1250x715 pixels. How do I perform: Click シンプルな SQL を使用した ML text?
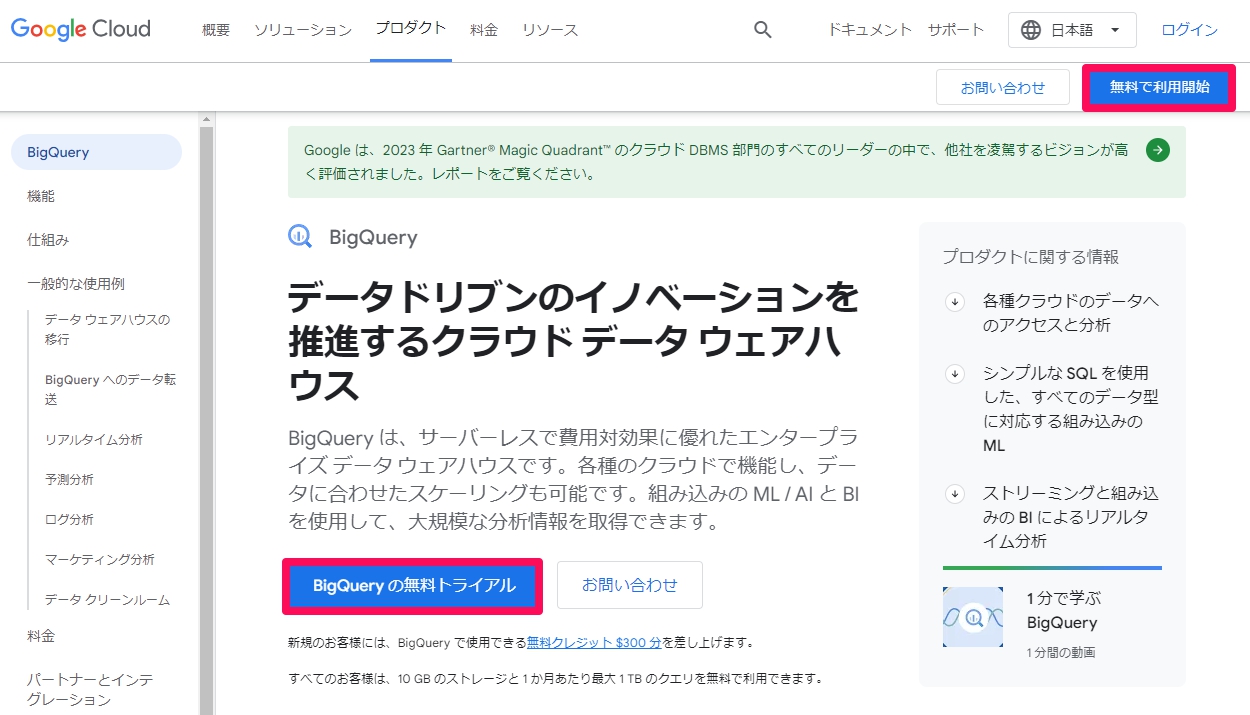(1070, 409)
